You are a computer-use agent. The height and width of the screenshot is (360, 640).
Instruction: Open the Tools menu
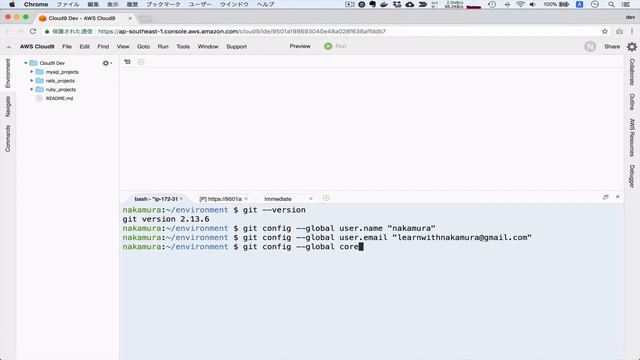(x=183, y=47)
